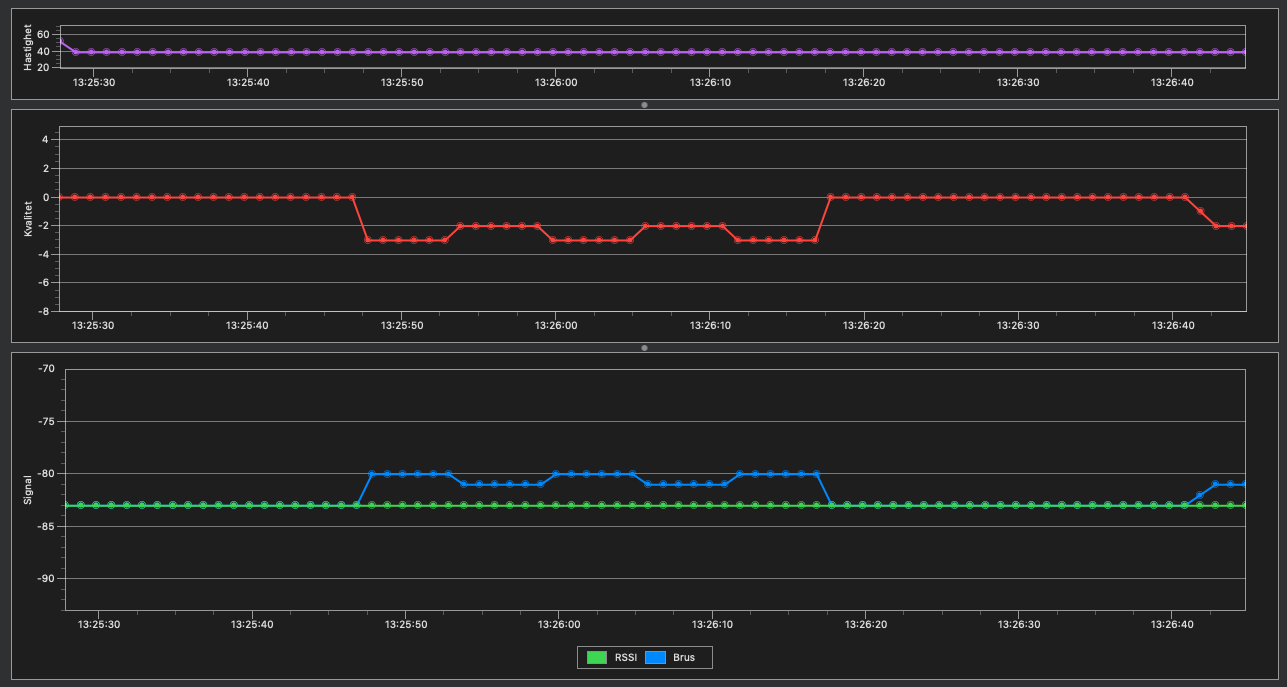
Task: Click 13:26:40 tick in Hastighet chart
Action: coord(1172,82)
